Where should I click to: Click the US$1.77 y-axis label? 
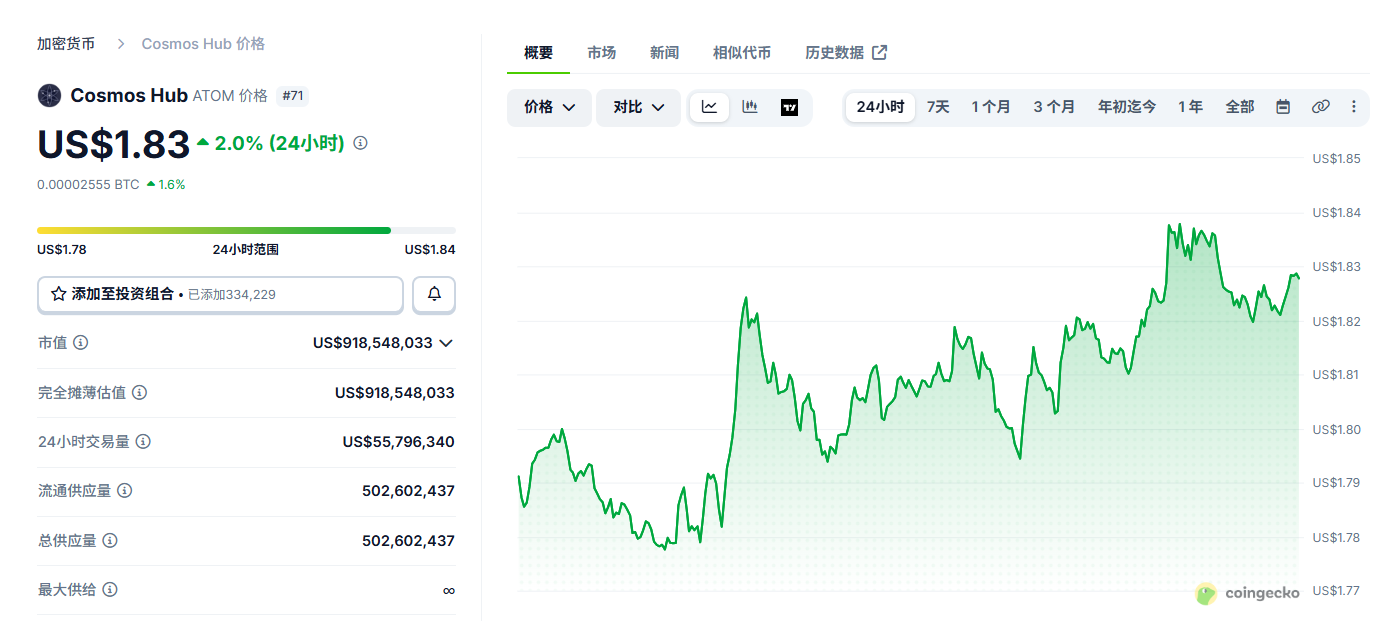pos(1336,591)
